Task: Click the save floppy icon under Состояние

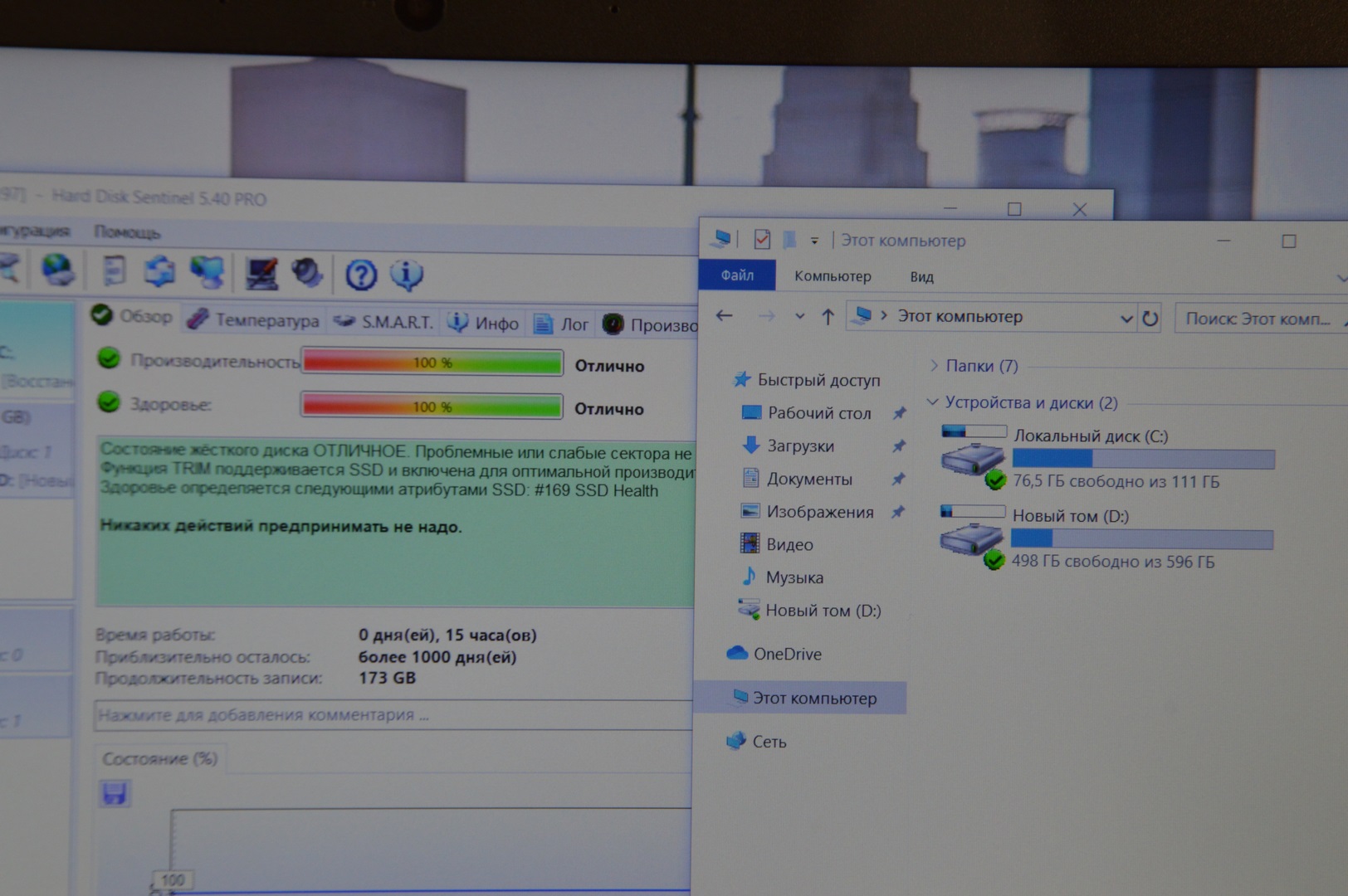Action: pos(115,793)
